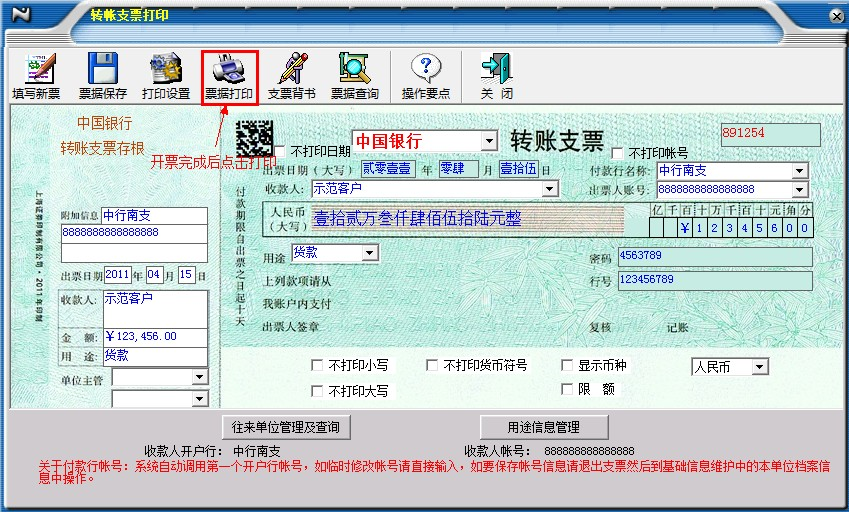The image size is (849, 512).
Task: Open the 收款人 payee dropdown
Action: [550, 189]
